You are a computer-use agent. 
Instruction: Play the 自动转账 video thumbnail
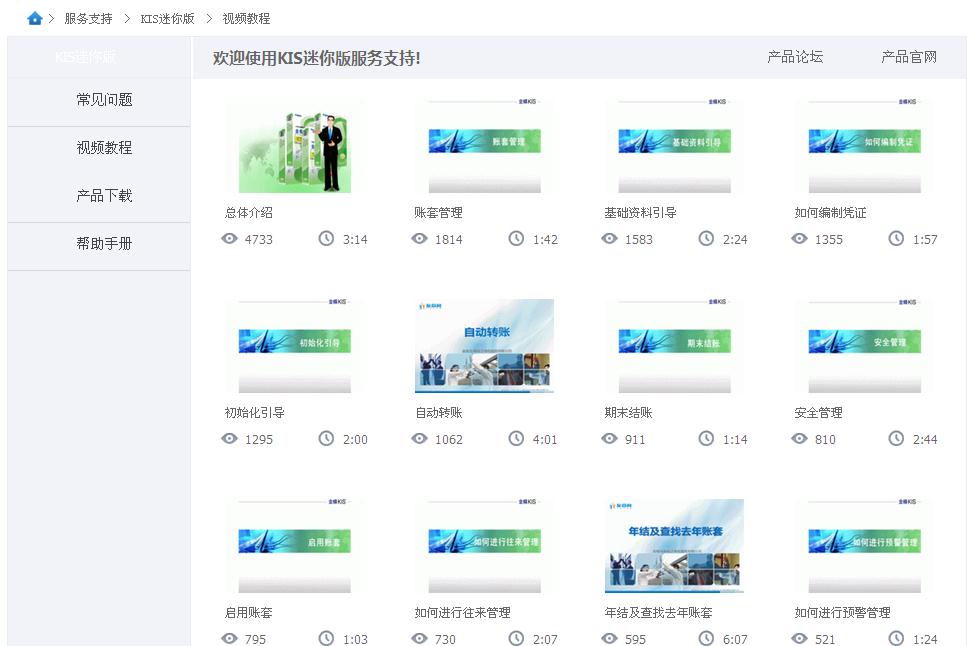(x=485, y=347)
